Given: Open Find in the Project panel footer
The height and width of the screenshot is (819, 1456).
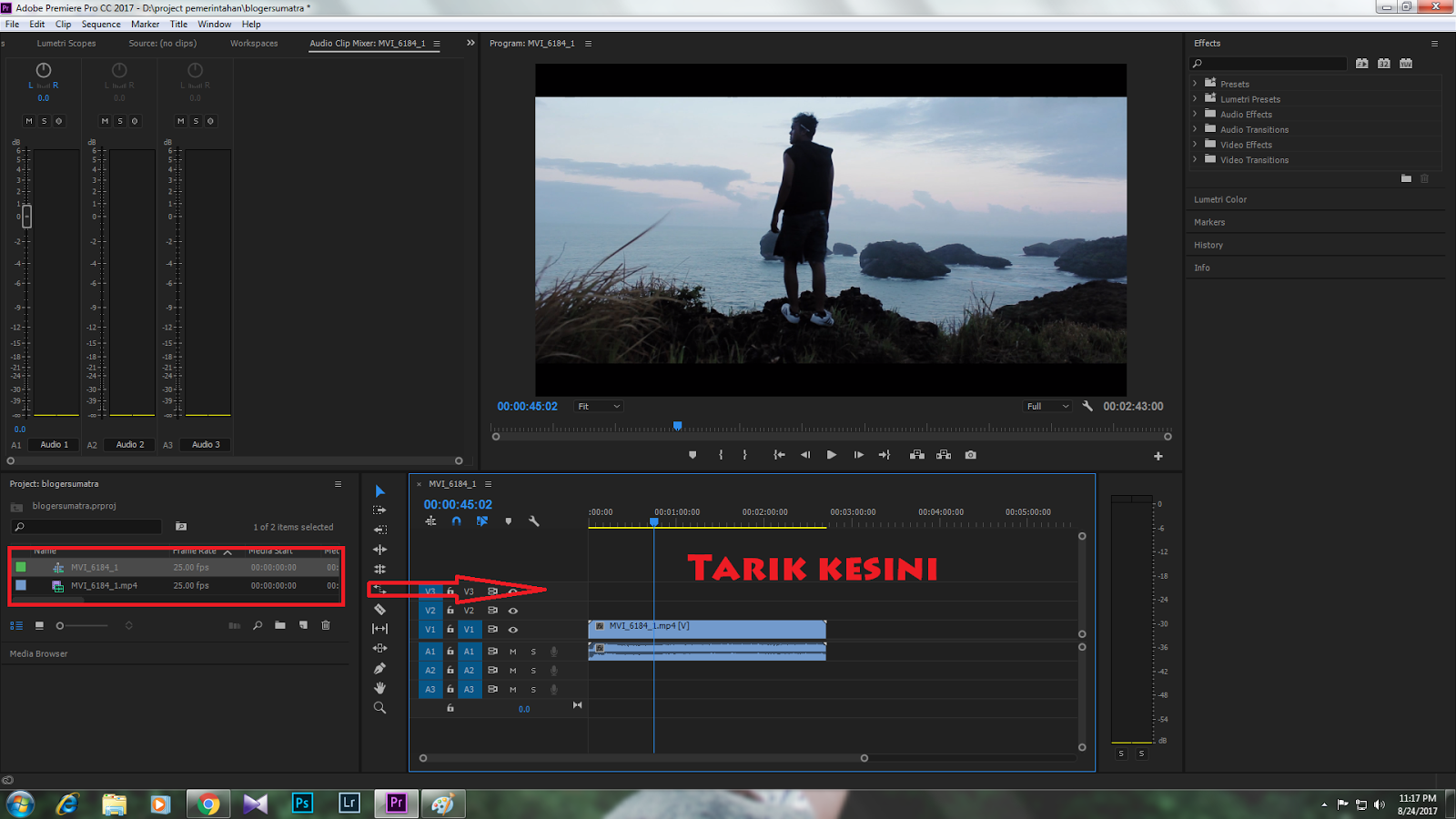Looking at the screenshot, I should pos(258,625).
